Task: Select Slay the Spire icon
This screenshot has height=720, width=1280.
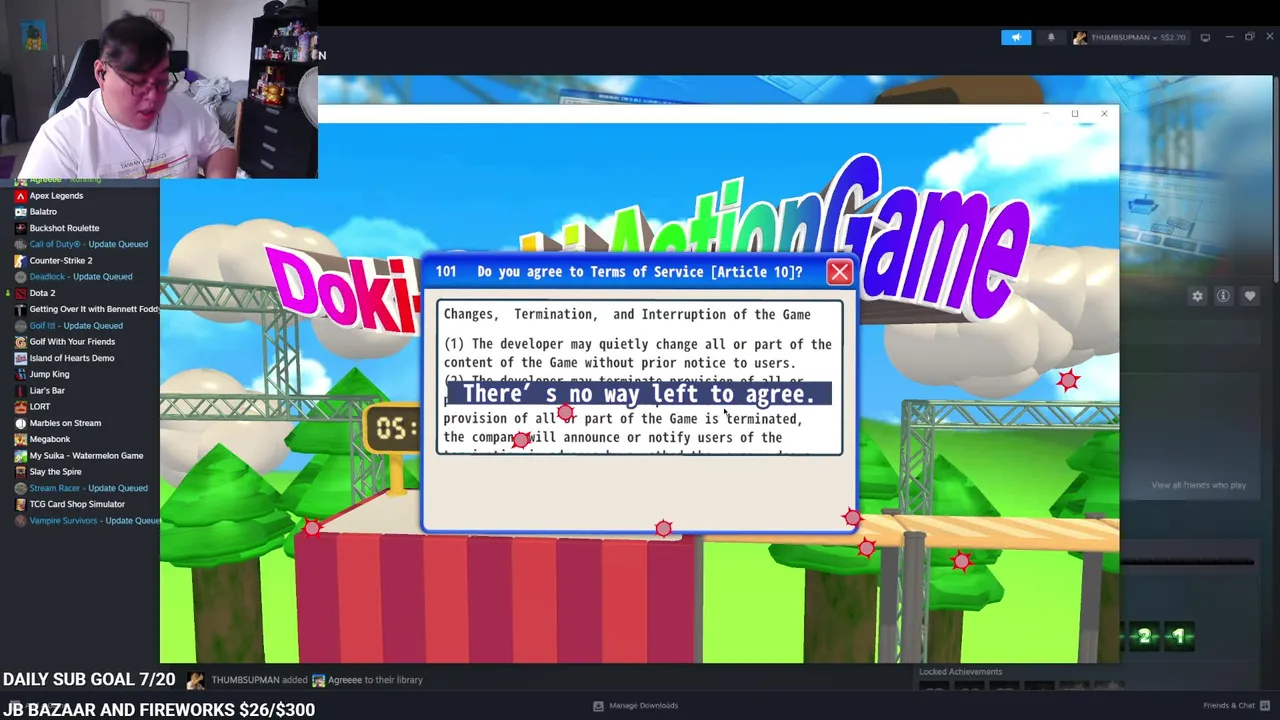Action: click(x=20, y=472)
